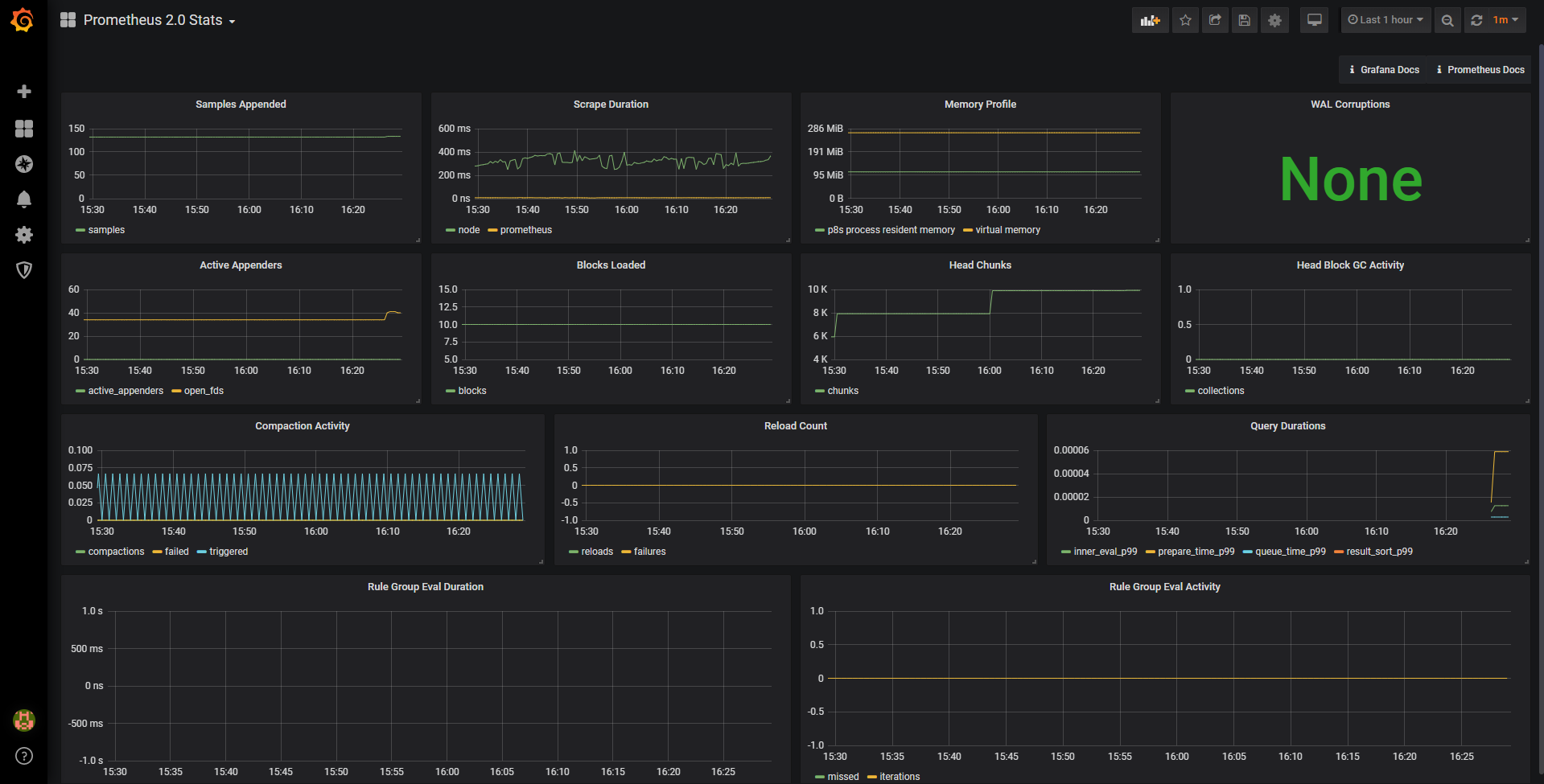Star this dashboard as favorite
The height and width of the screenshot is (784, 1544).
pyautogui.click(x=1185, y=20)
